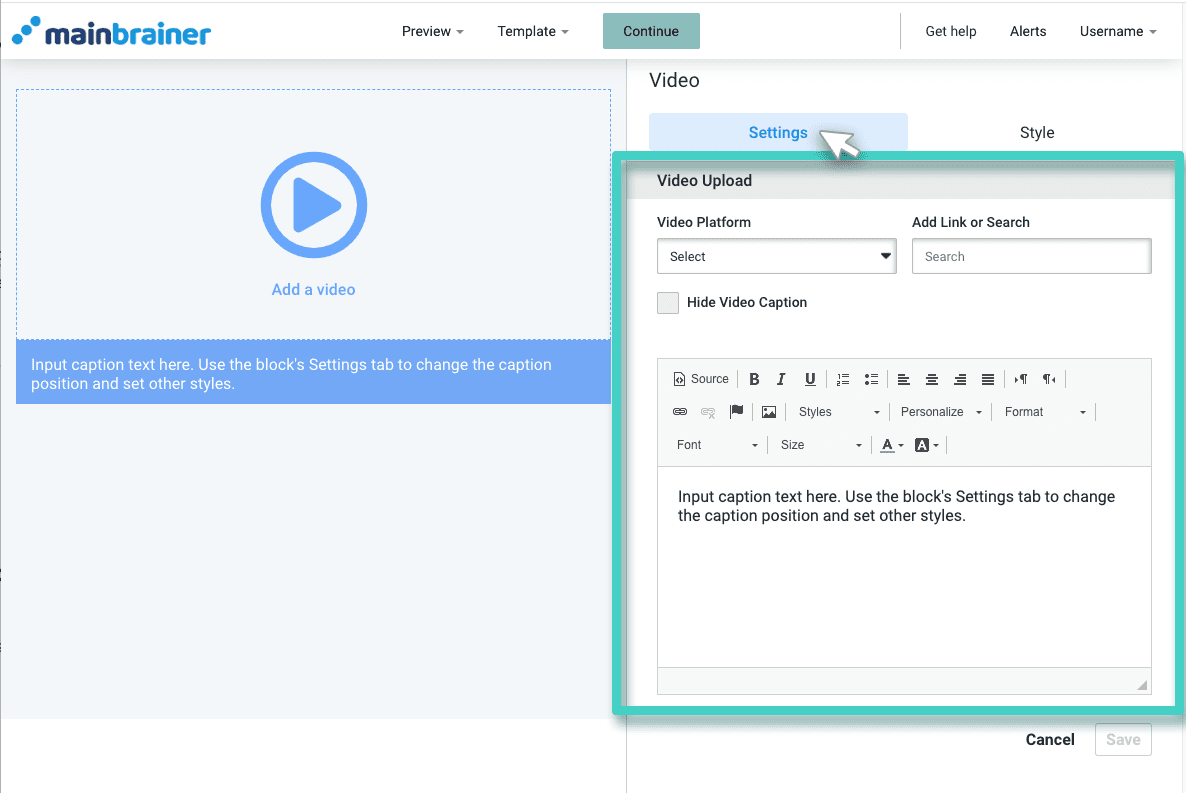
Task: Insert an anchor with the flag icon
Action: pos(737,411)
